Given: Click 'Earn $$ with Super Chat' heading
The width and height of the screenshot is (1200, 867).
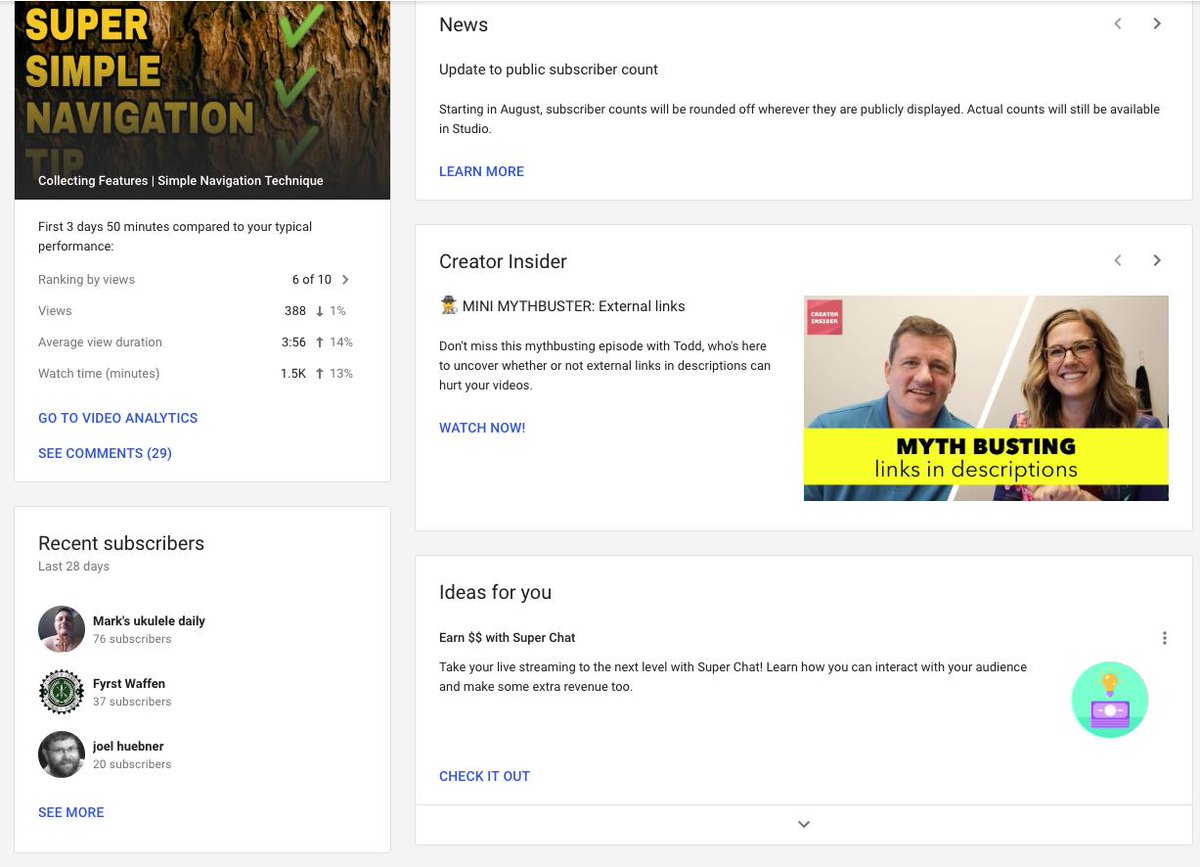Looking at the screenshot, I should click(x=507, y=638).
